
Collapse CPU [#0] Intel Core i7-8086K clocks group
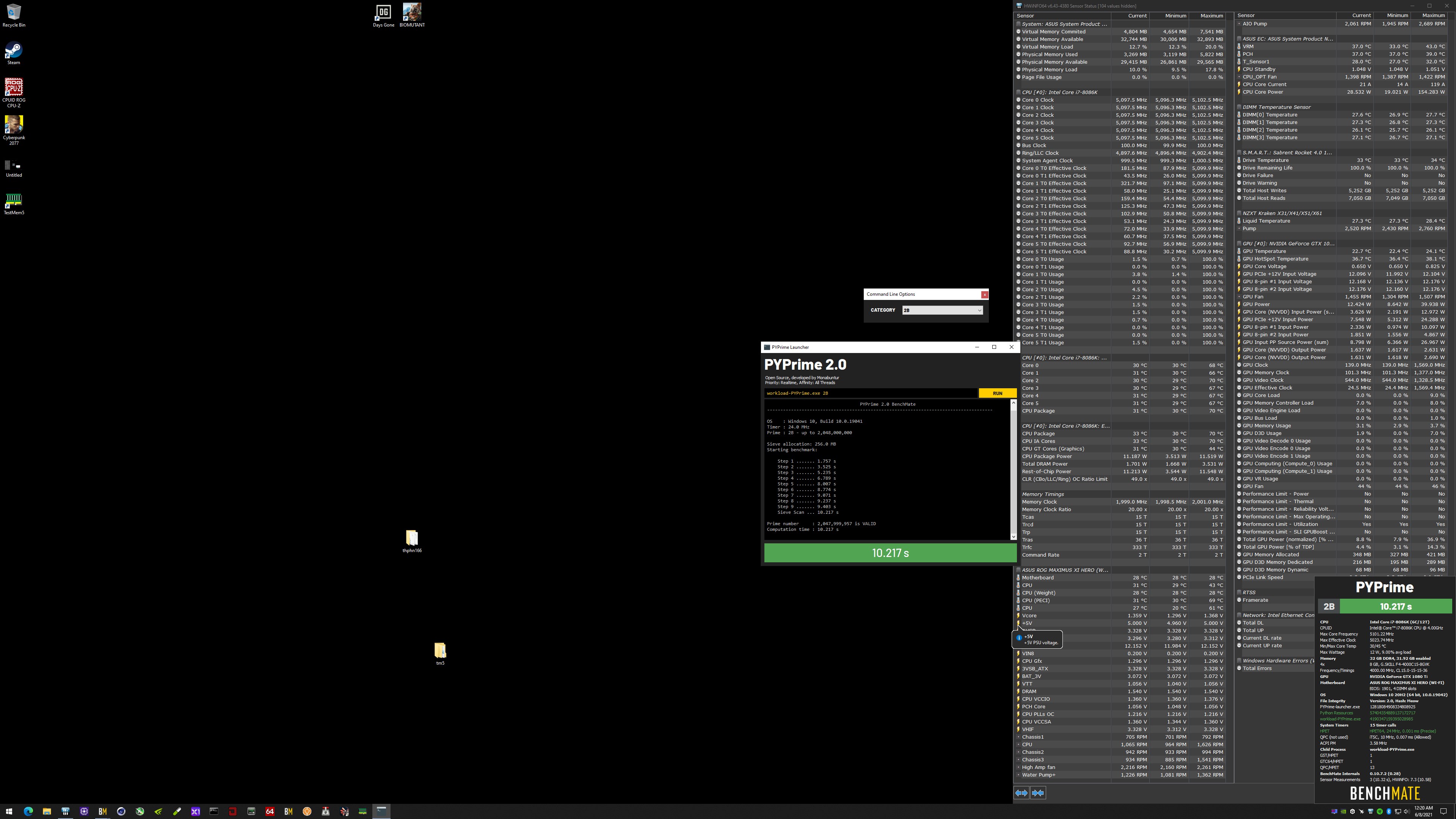point(1018,92)
